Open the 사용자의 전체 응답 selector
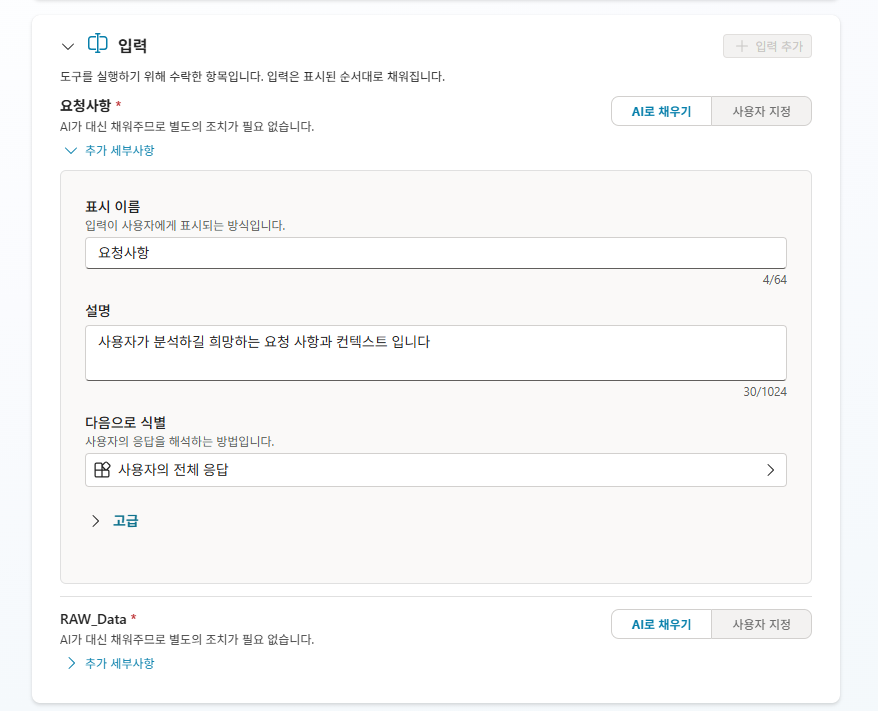This screenshot has height=711, width=878. 436,470
